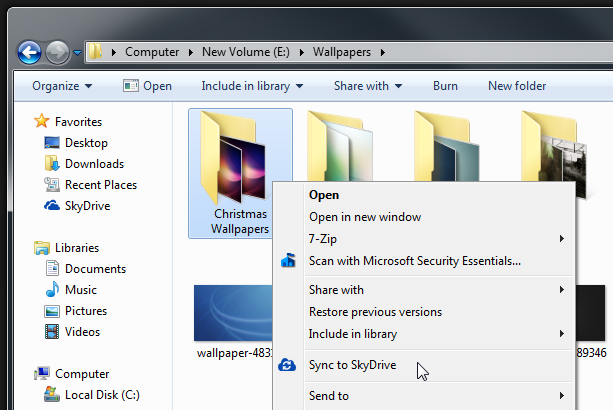Click the Burn toolbar button
The image size is (613, 410).
445,86
